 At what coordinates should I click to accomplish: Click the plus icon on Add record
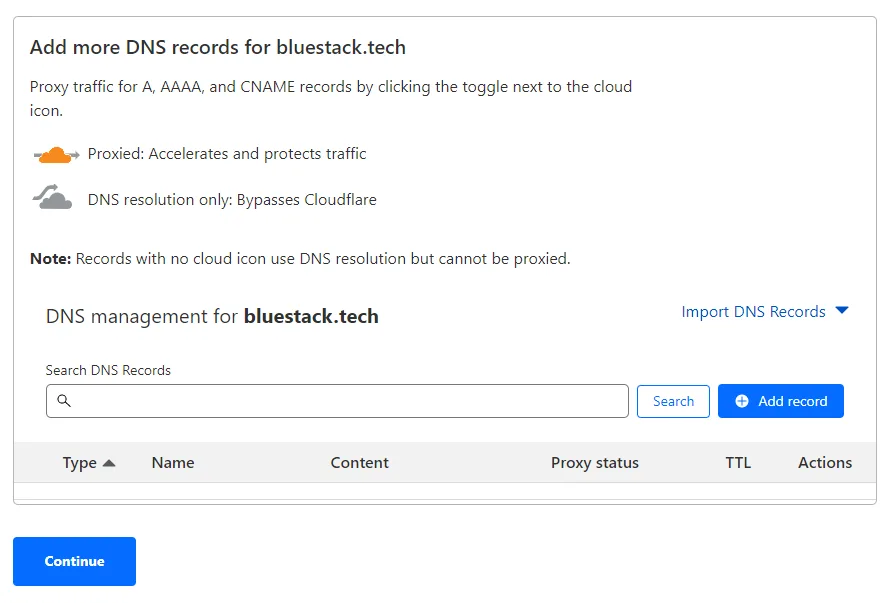point(742,401)
